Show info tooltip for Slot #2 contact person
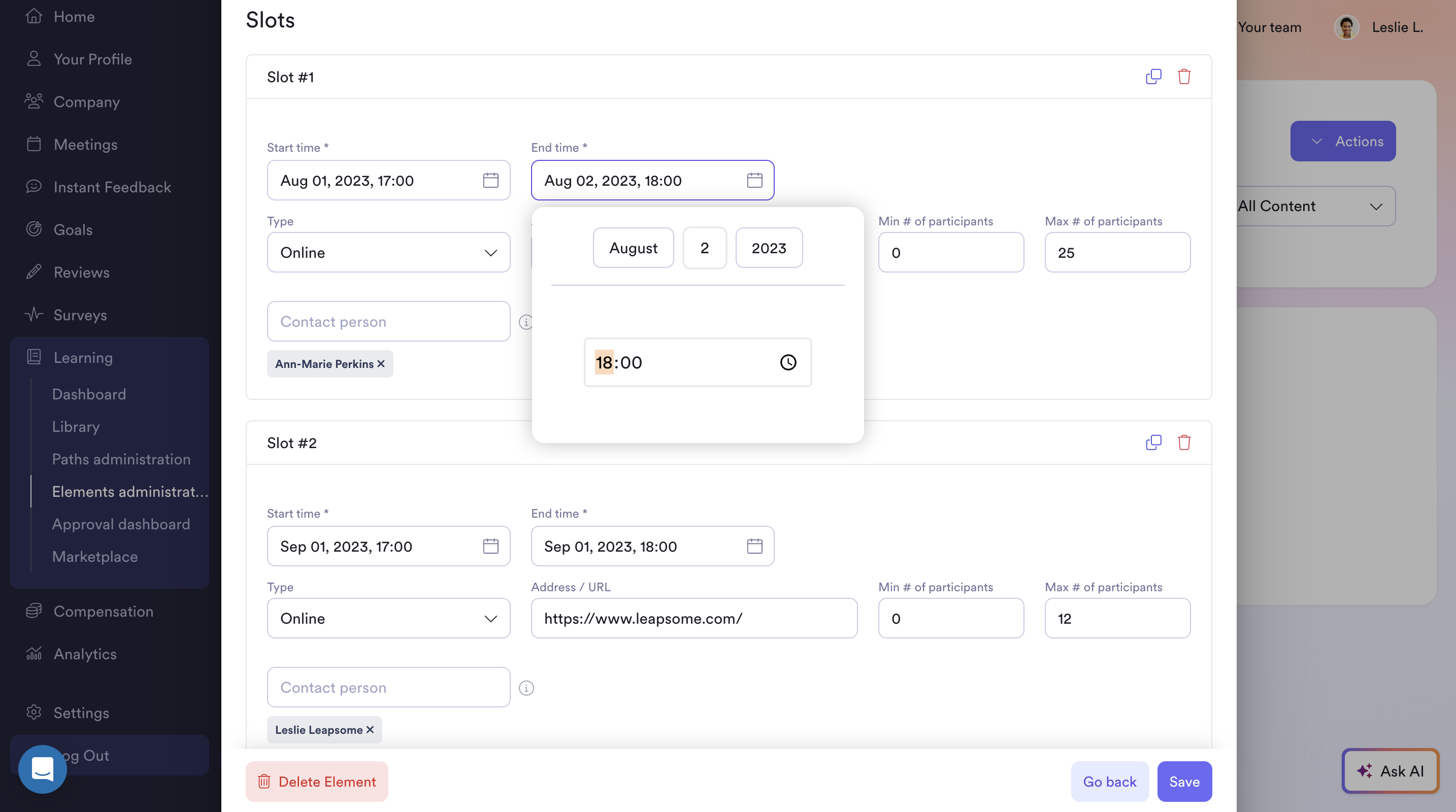Screen dimensions: 1456x812 point(526,688)
